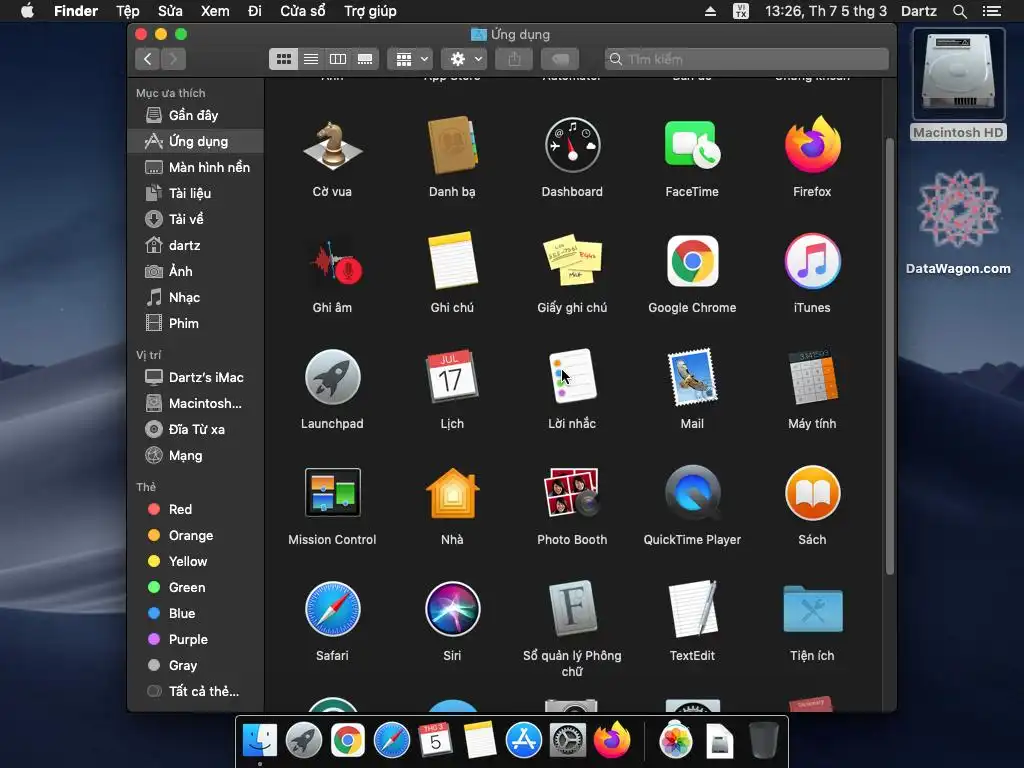Select the Giấy ghi chú stickies app
Image resolution: width=1024 pixels, height=768 pixels.
coord(572,261)
